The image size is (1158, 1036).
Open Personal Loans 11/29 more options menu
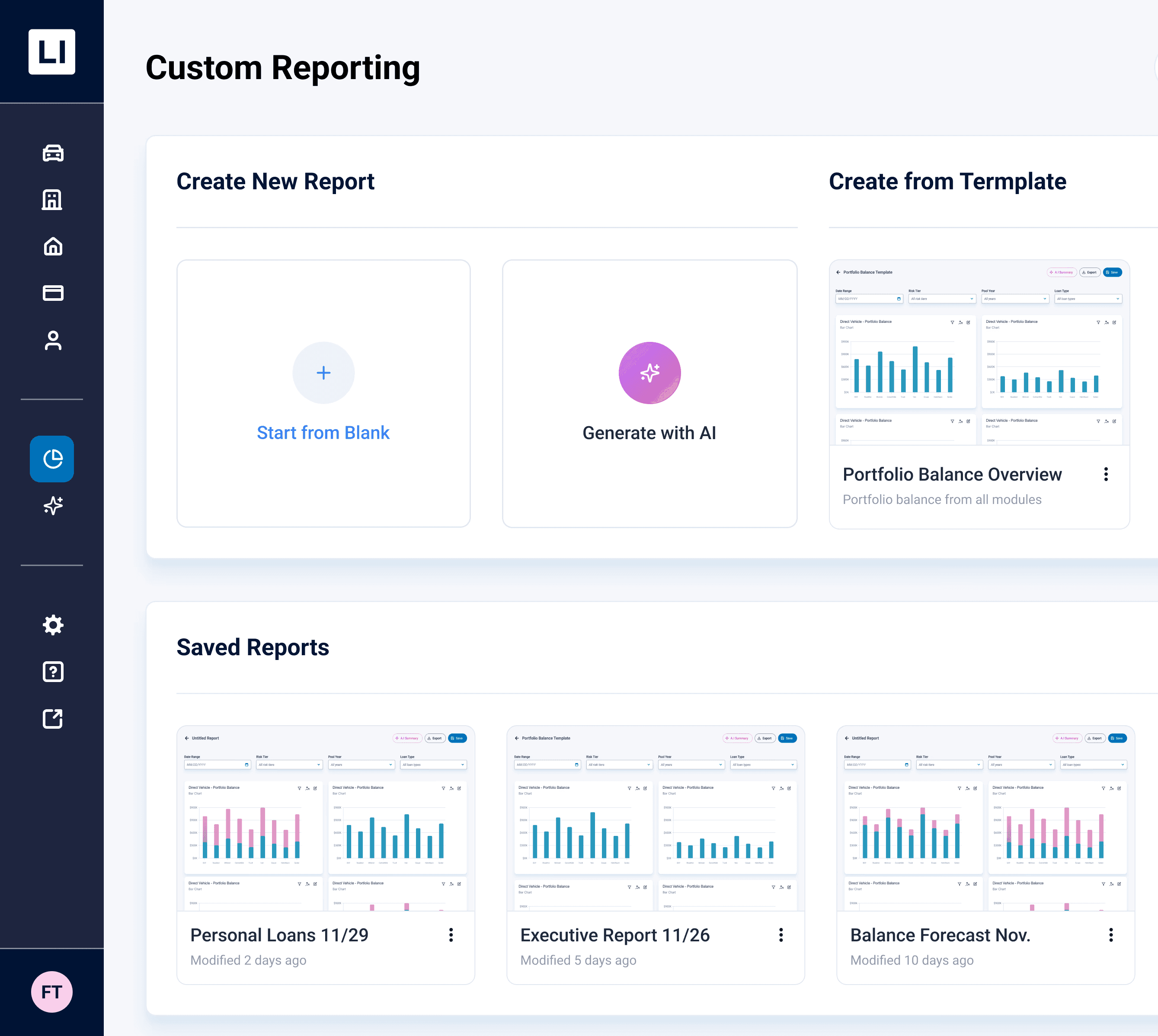click(x=451, y=935)
